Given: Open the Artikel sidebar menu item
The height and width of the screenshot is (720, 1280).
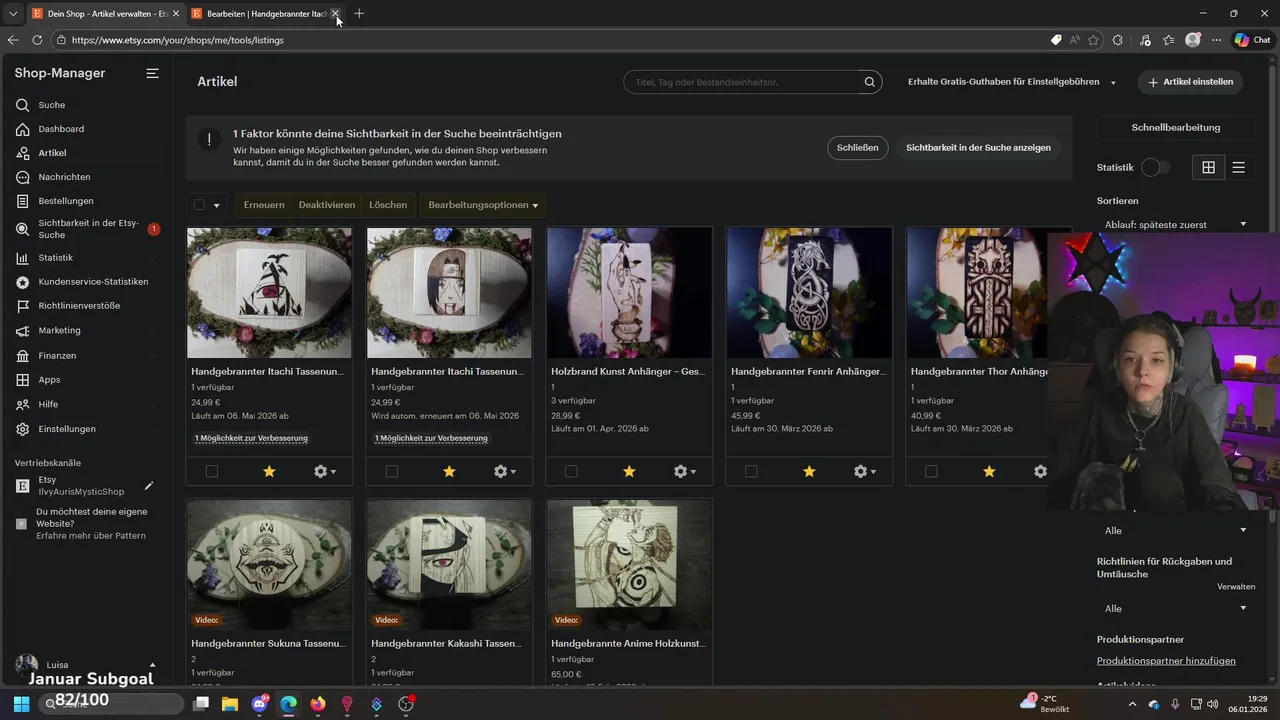Looking at the screenshot, I should [x=53, y=153].
